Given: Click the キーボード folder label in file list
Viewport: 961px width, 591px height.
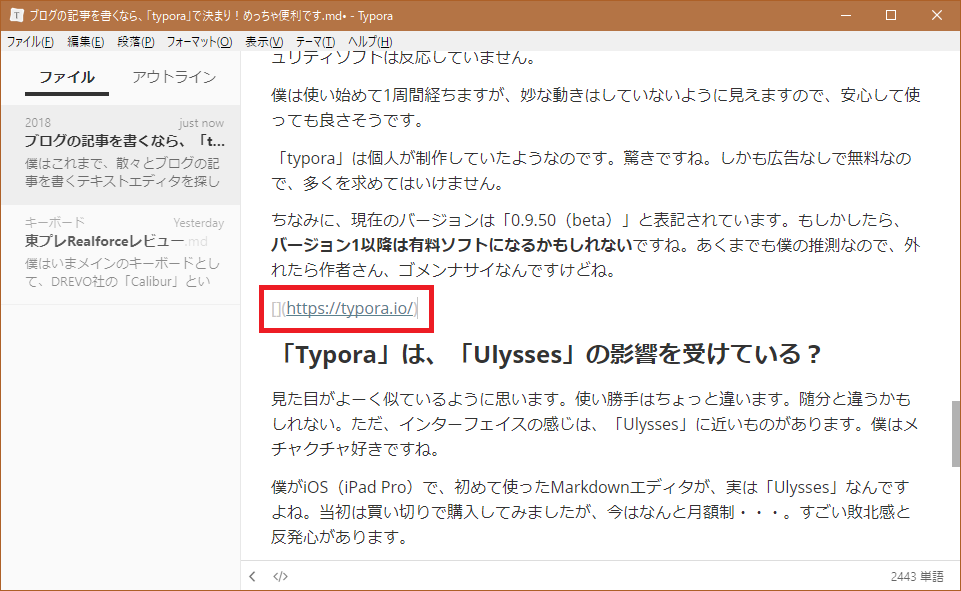Looking at the screenshot, I should [55, 222].
